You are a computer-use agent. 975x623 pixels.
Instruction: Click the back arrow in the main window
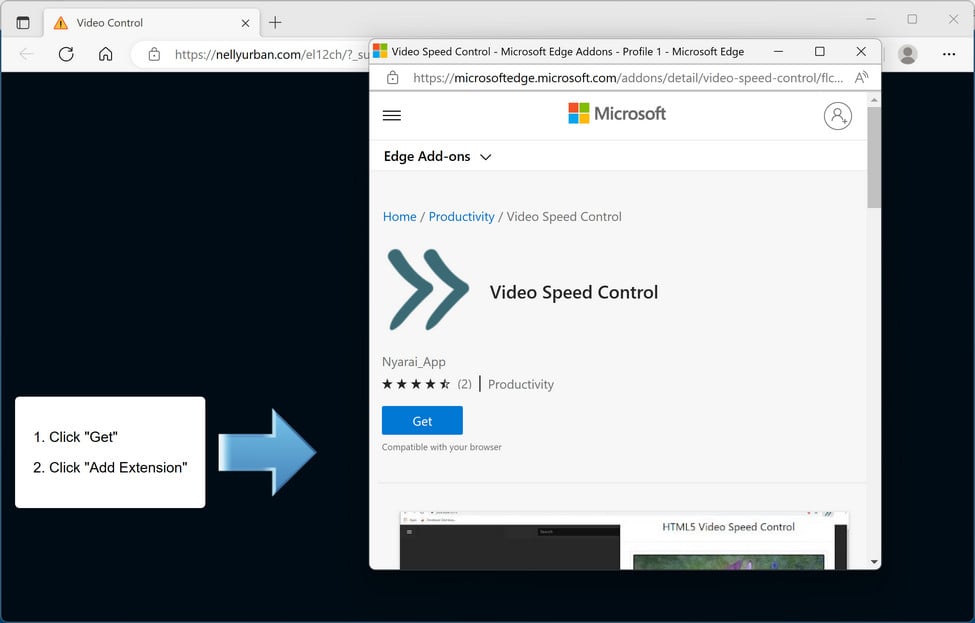pos(26,55)
